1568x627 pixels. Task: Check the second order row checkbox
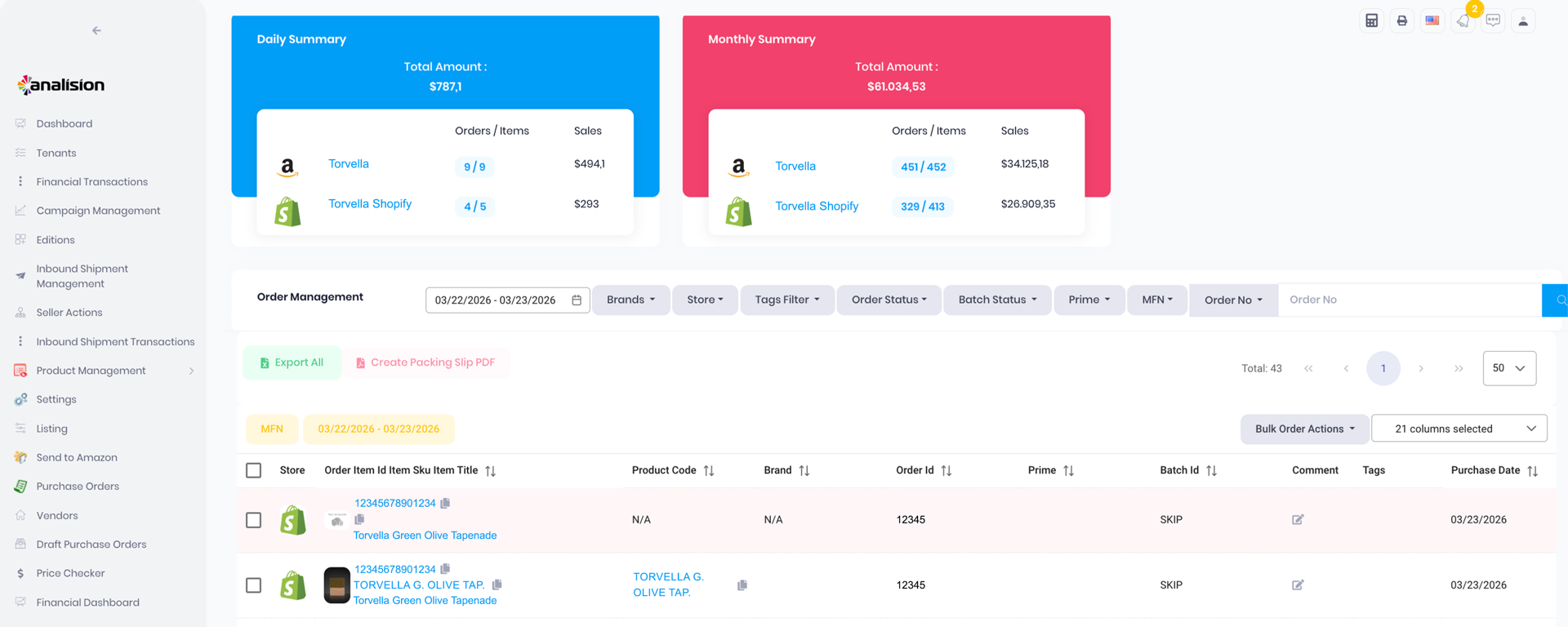click(x=254, y=585)
